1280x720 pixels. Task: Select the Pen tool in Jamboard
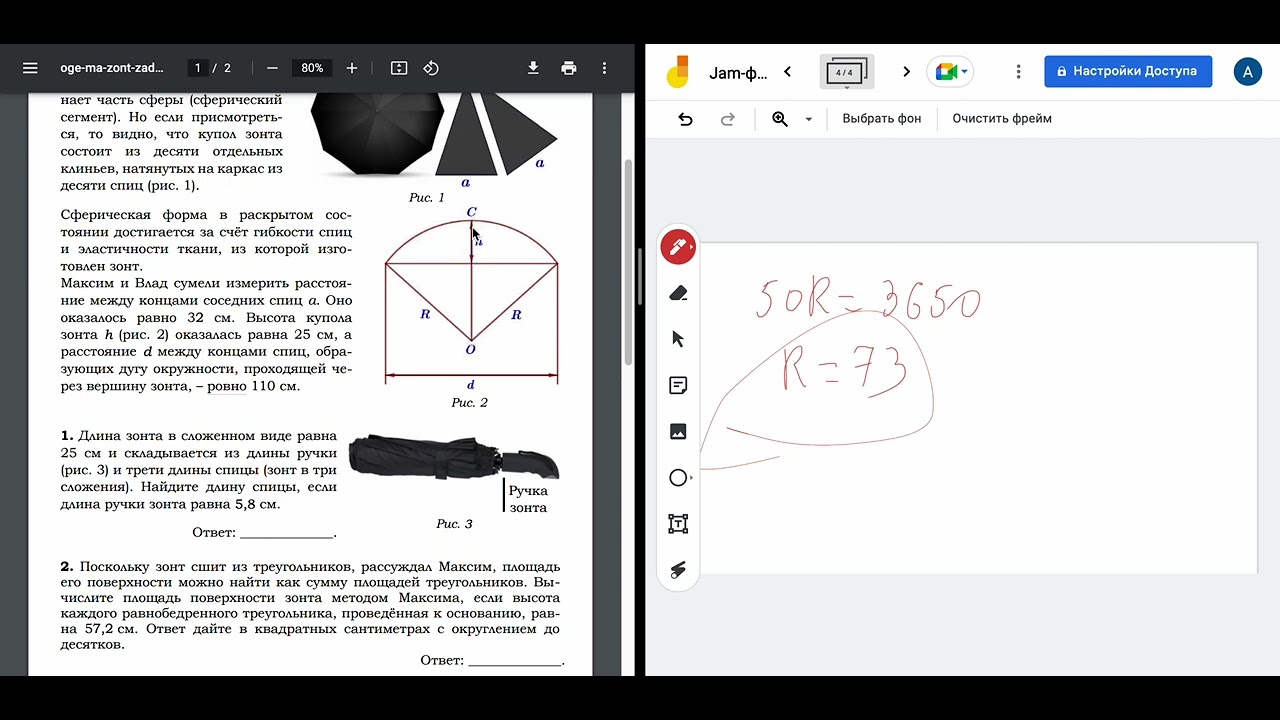pyautogui.click(x=678, y=247)
